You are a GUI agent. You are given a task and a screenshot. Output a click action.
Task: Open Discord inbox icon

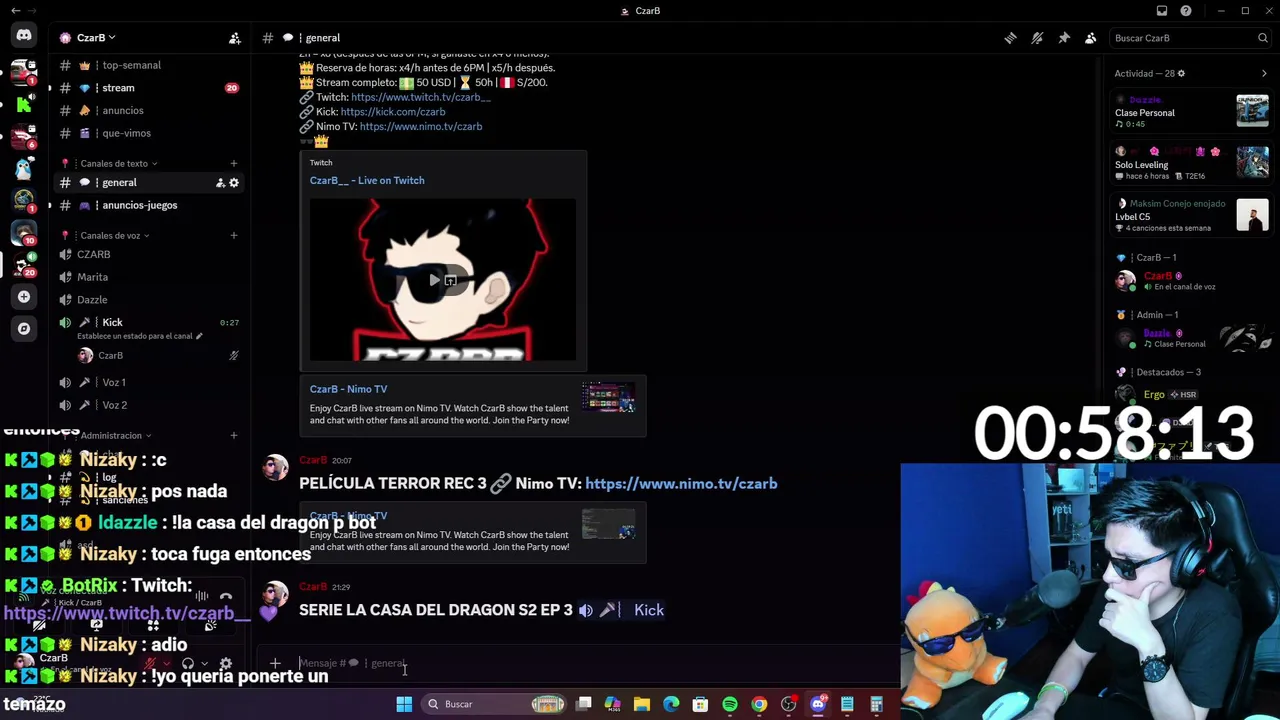[1162, 11]
